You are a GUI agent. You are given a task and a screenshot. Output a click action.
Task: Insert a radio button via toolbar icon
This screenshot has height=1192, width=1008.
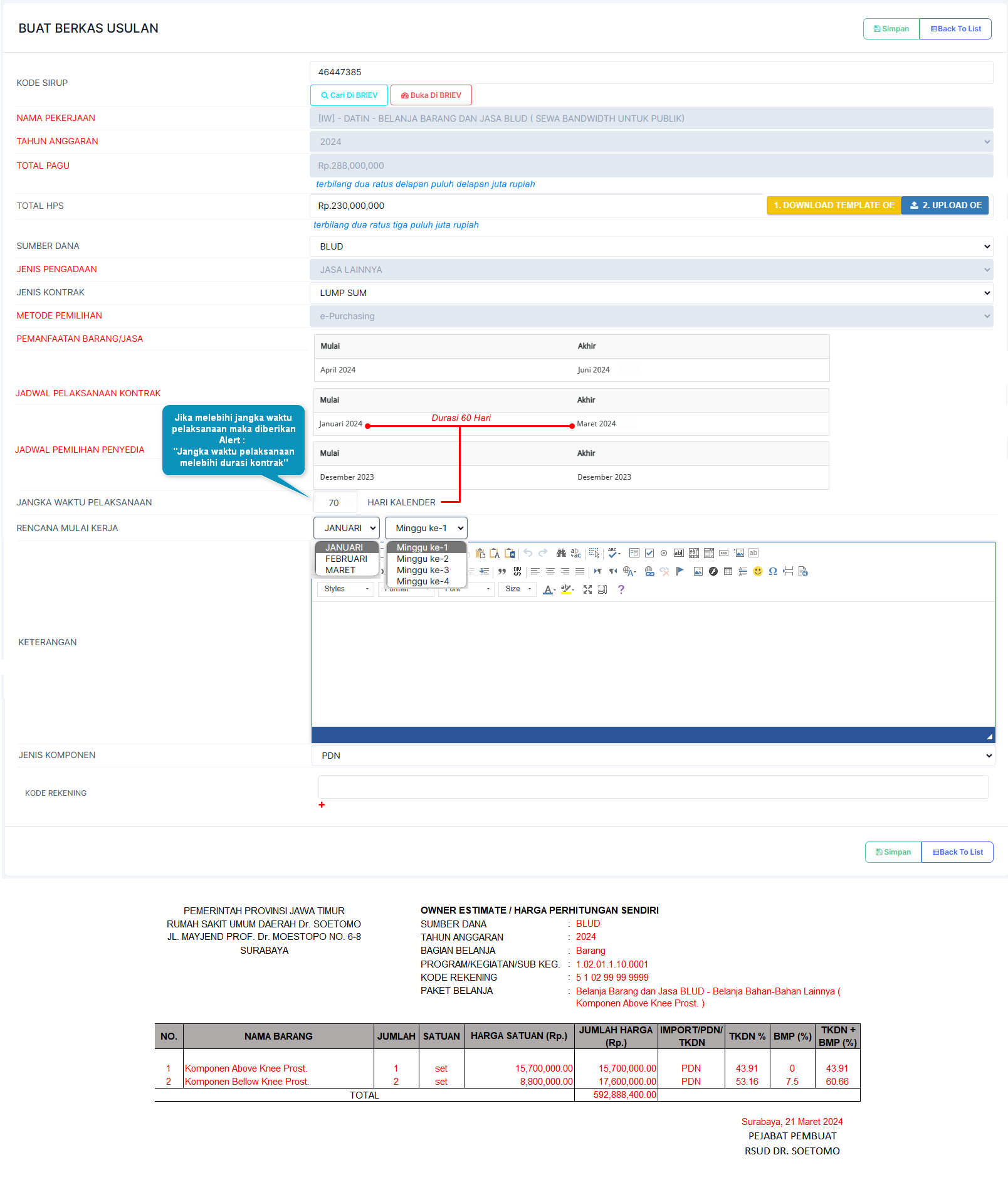[x=664, y=553]
